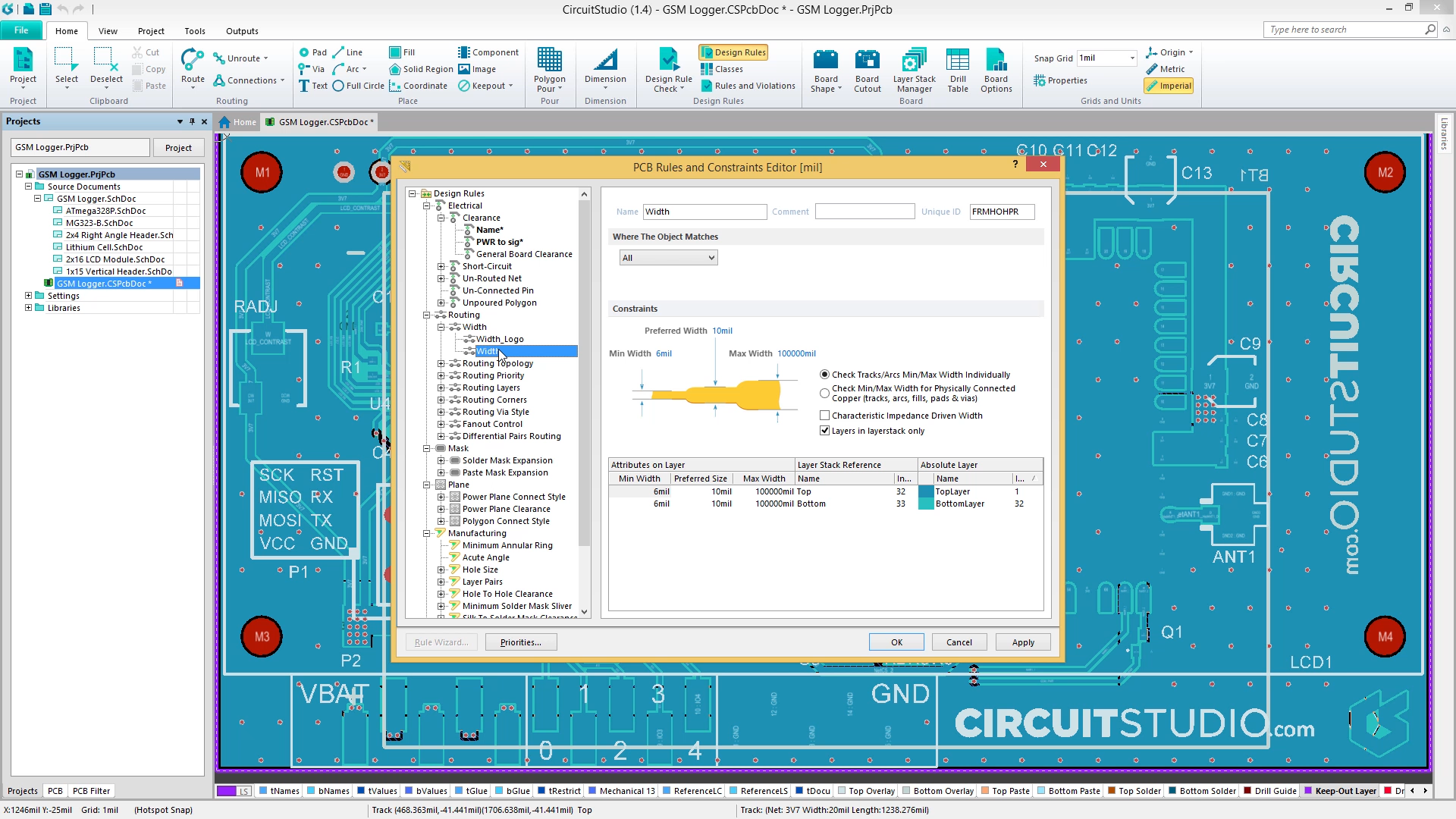Expand the Routing Topology rule node
This screenshot has width=1456, height=819.
(x=442, y=363)
